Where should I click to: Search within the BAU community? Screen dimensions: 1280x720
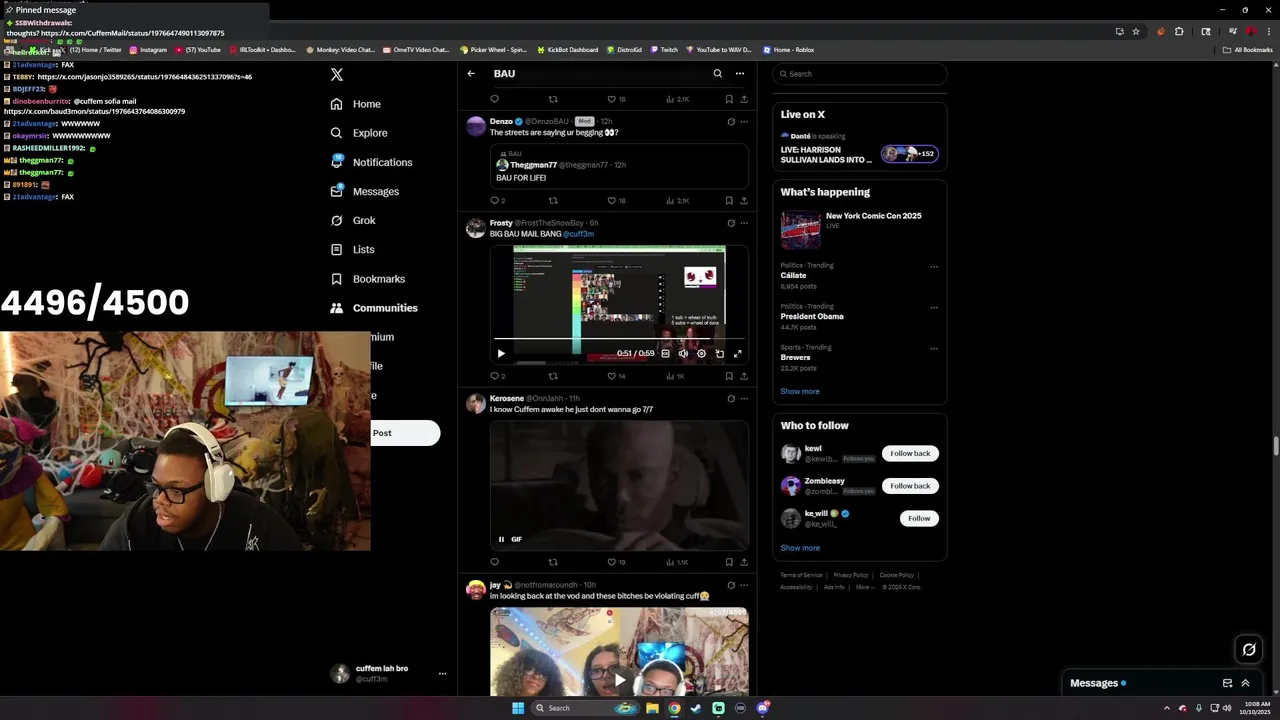click(x=717, y=74)
